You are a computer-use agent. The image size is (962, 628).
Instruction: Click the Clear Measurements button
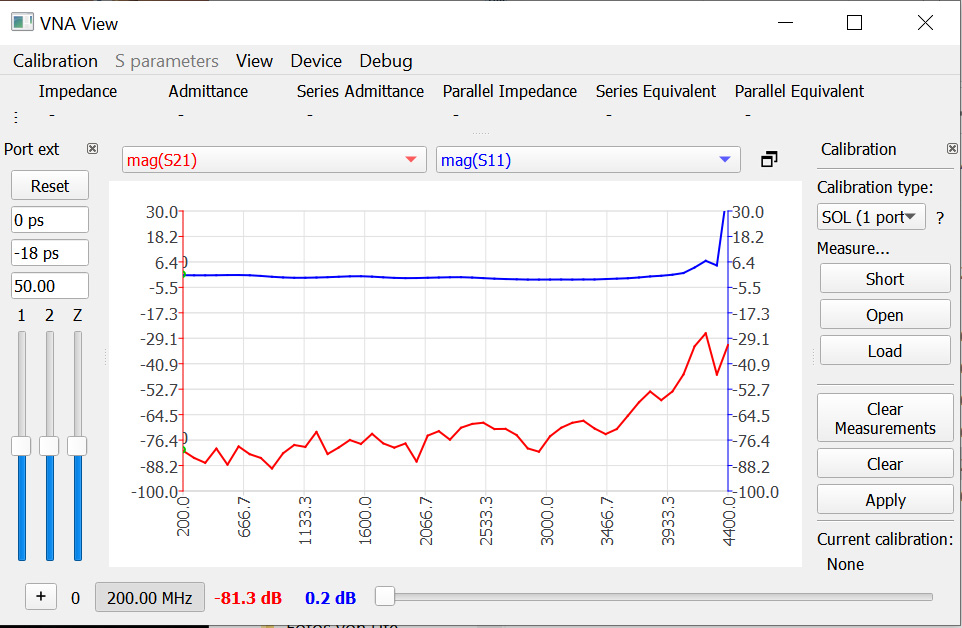coord(884,418)
